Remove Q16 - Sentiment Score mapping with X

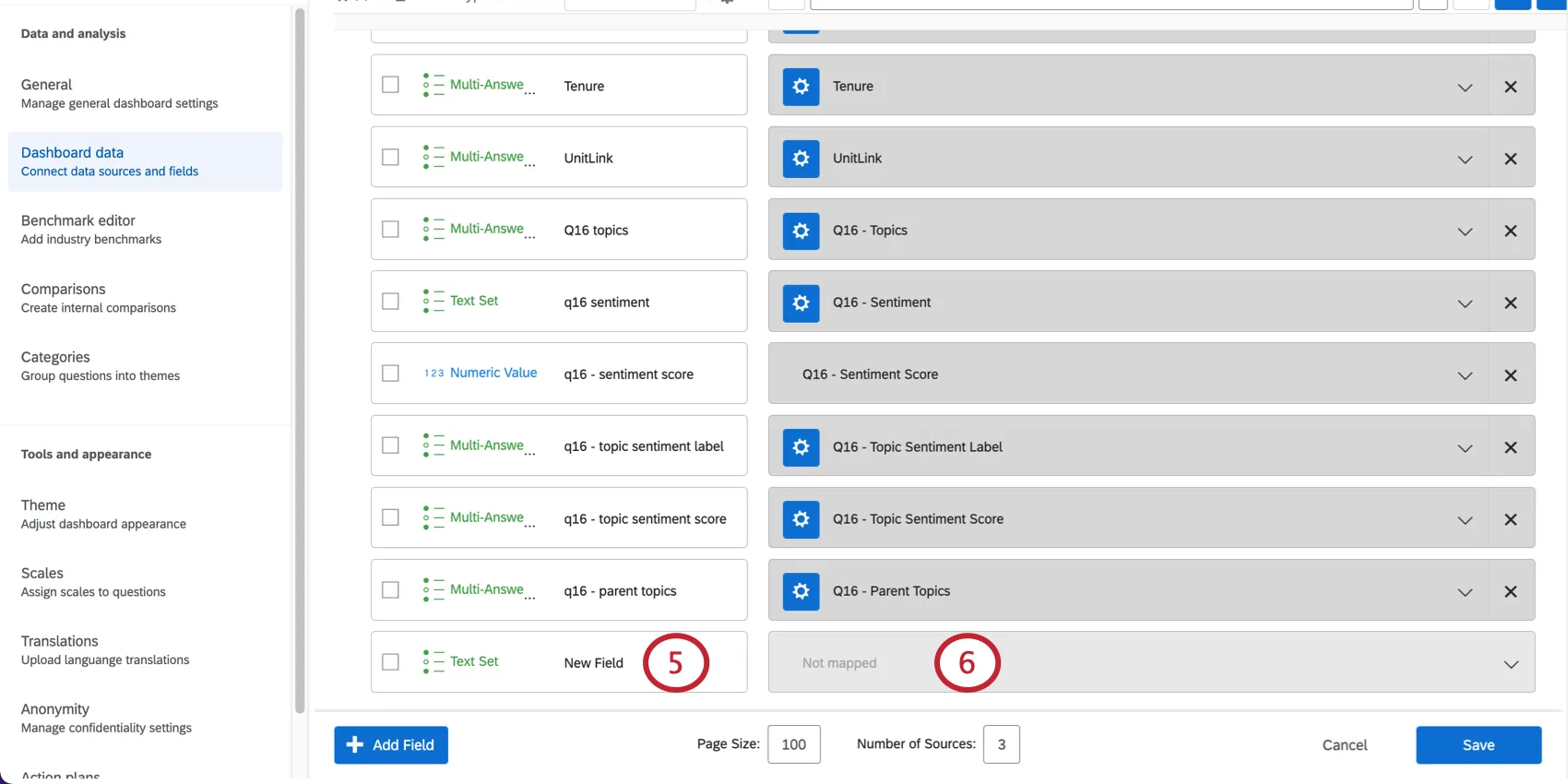tap(1510, 375)
